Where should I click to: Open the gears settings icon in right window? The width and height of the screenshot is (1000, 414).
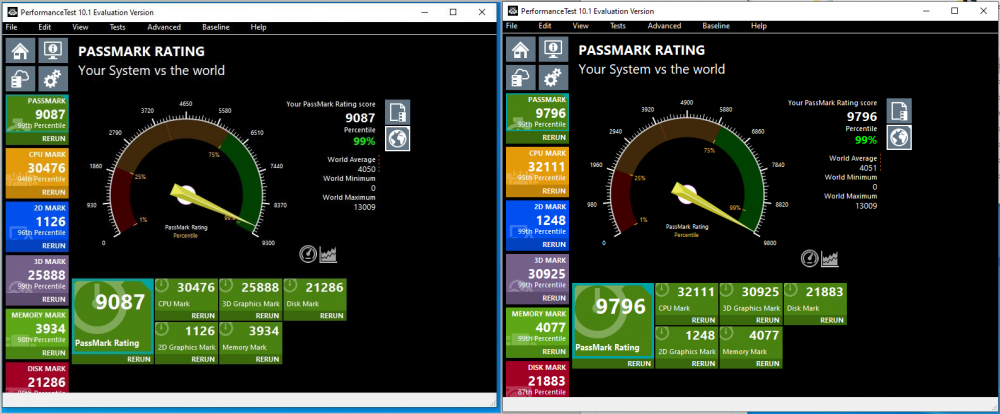tap(554, 77)
